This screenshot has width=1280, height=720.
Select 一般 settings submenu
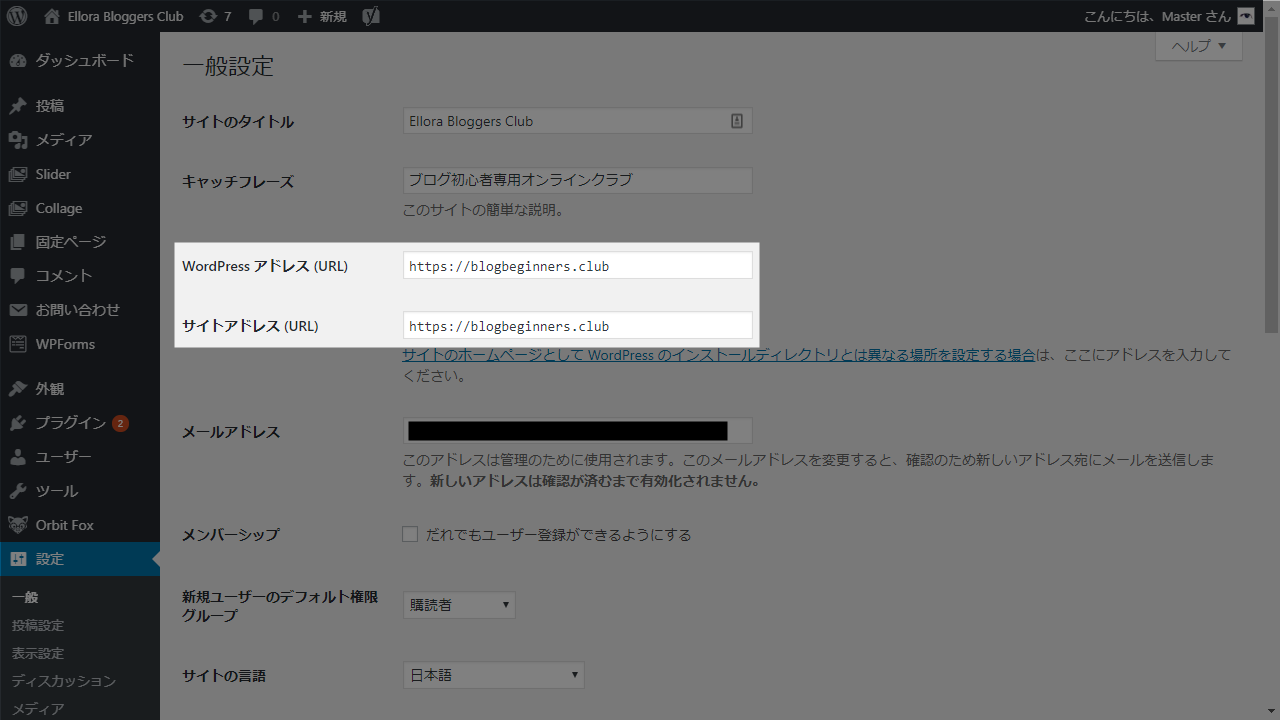[x=25, y=597]
